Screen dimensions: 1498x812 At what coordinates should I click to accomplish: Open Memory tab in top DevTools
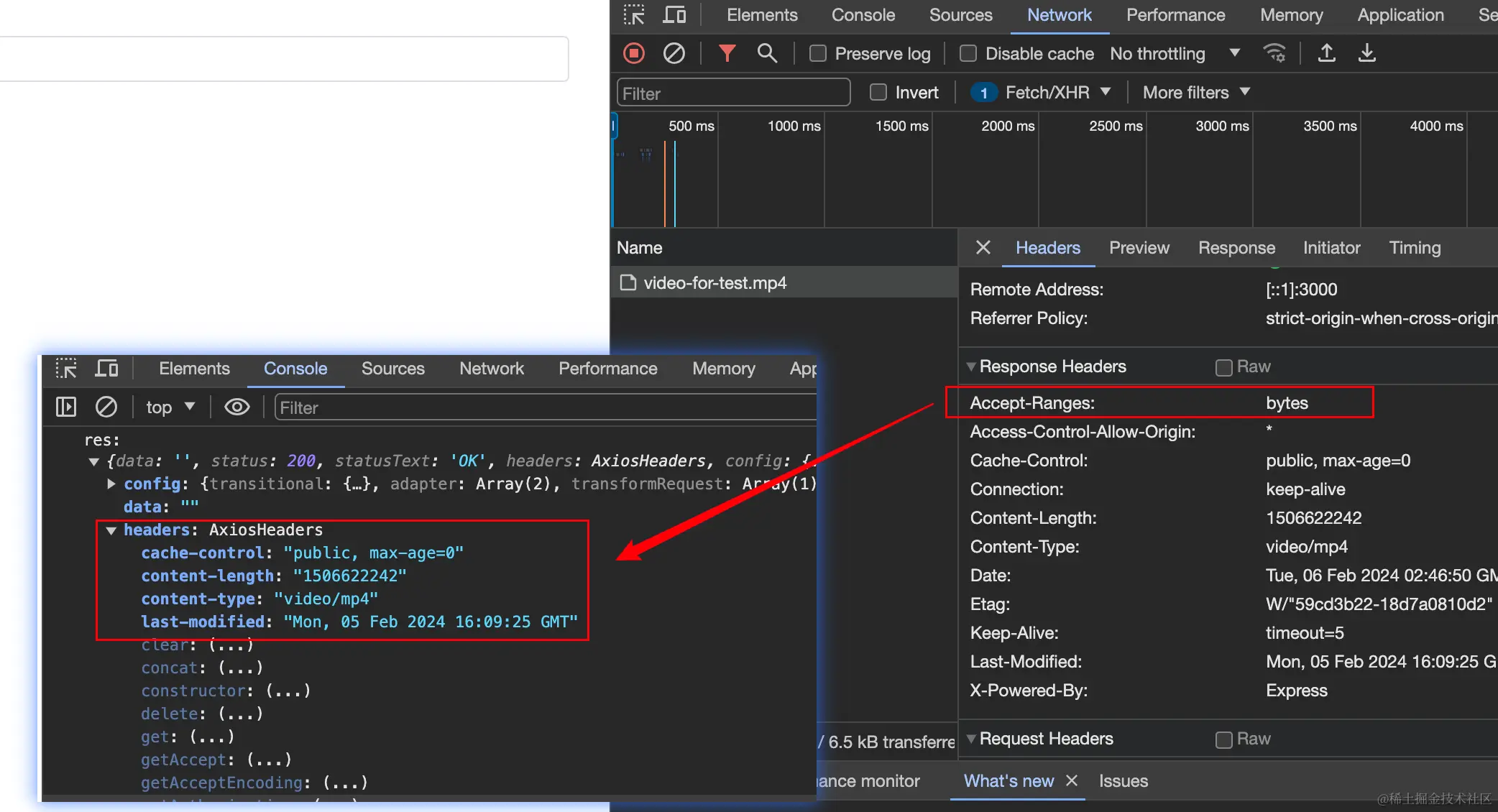point(1291,15)
